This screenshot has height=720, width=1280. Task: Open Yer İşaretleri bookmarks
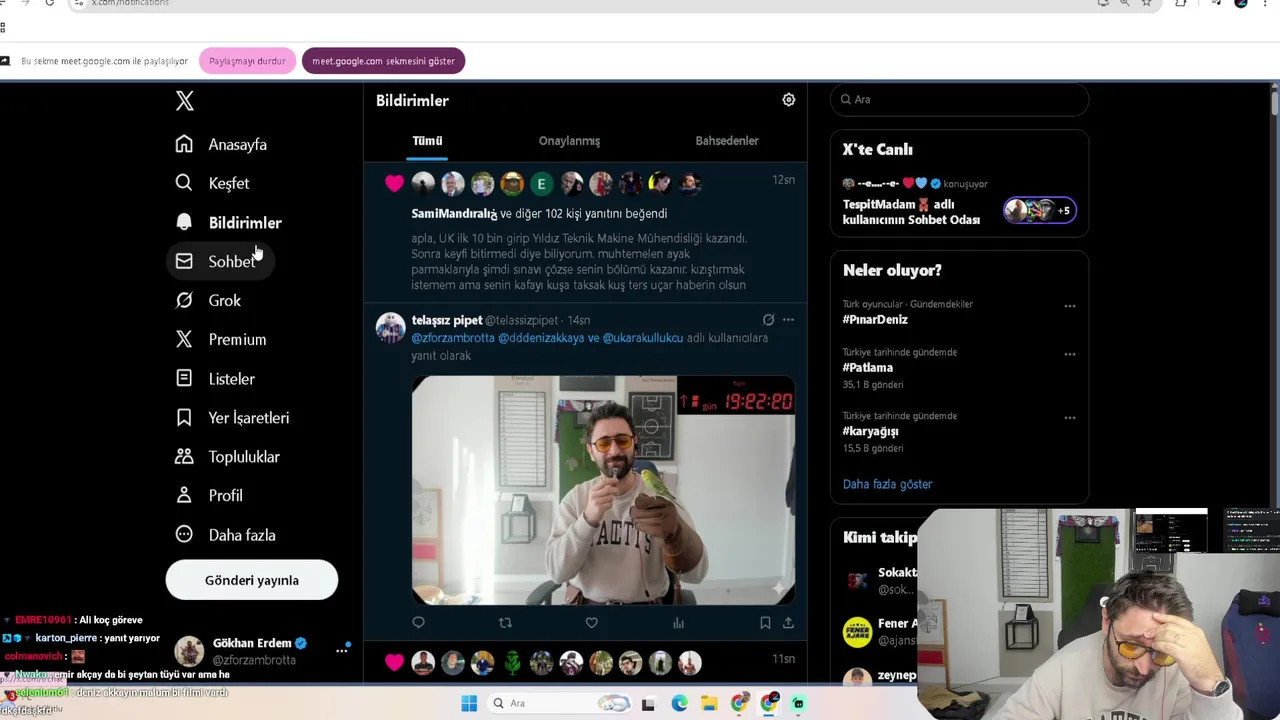(232, 417)
